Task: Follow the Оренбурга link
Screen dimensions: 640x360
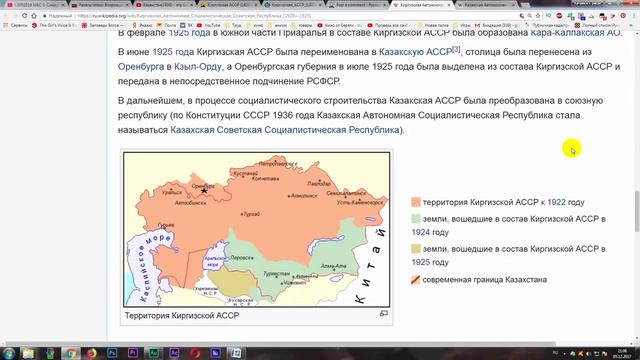Action: (141, 67)
